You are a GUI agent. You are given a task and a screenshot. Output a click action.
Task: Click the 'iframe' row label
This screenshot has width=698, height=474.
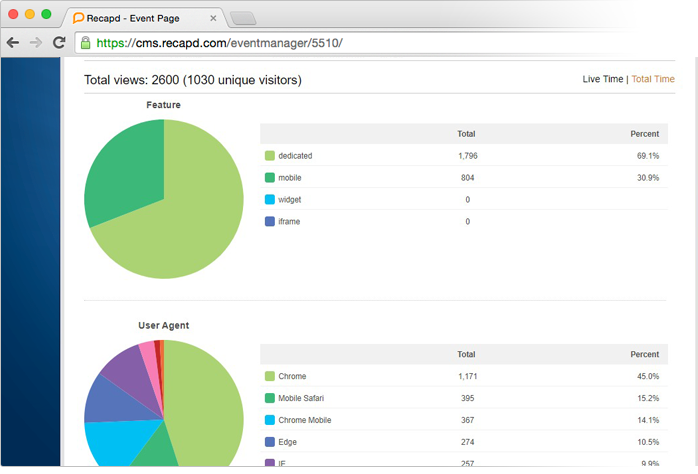(289, 221)
